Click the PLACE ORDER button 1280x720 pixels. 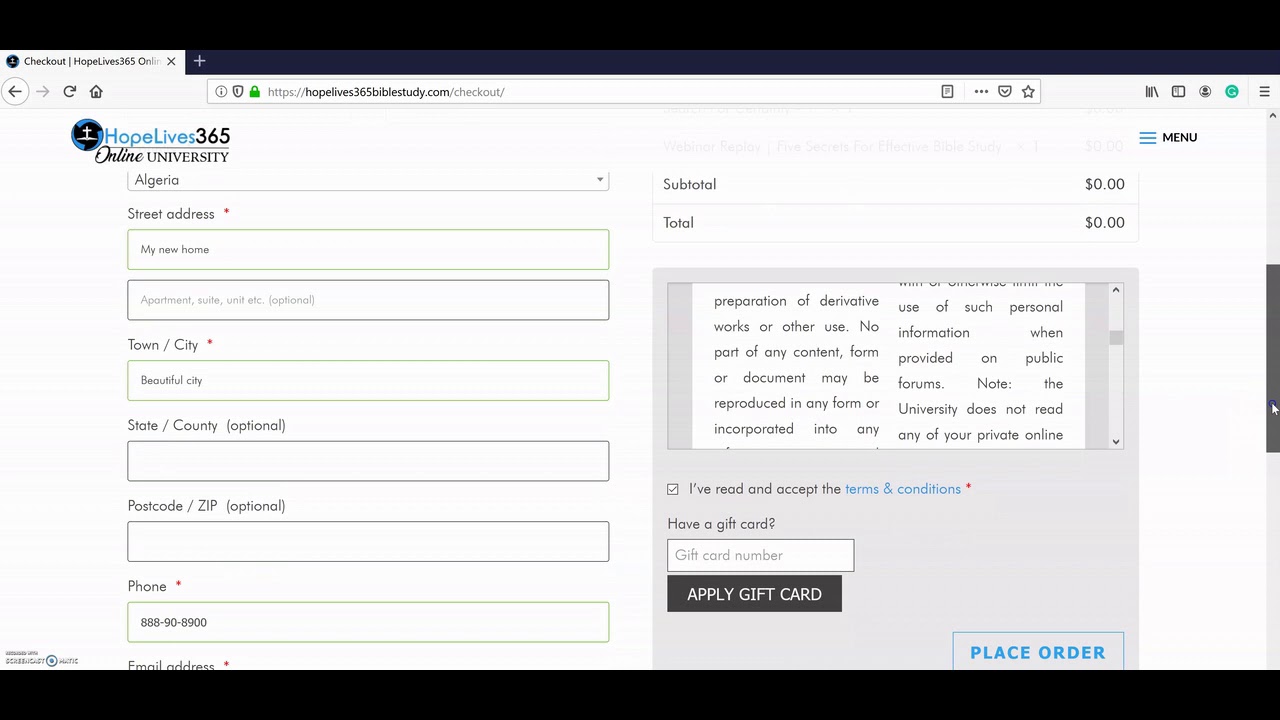1038,652
